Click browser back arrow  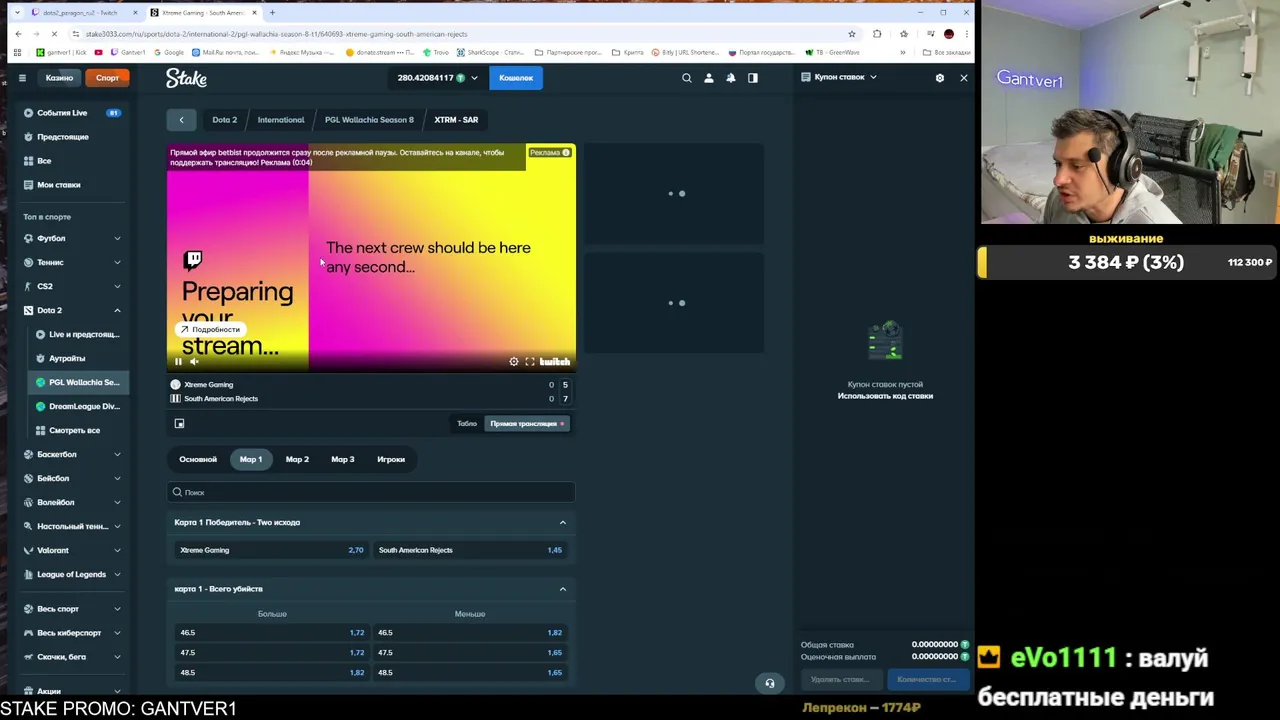coord(18,34)
